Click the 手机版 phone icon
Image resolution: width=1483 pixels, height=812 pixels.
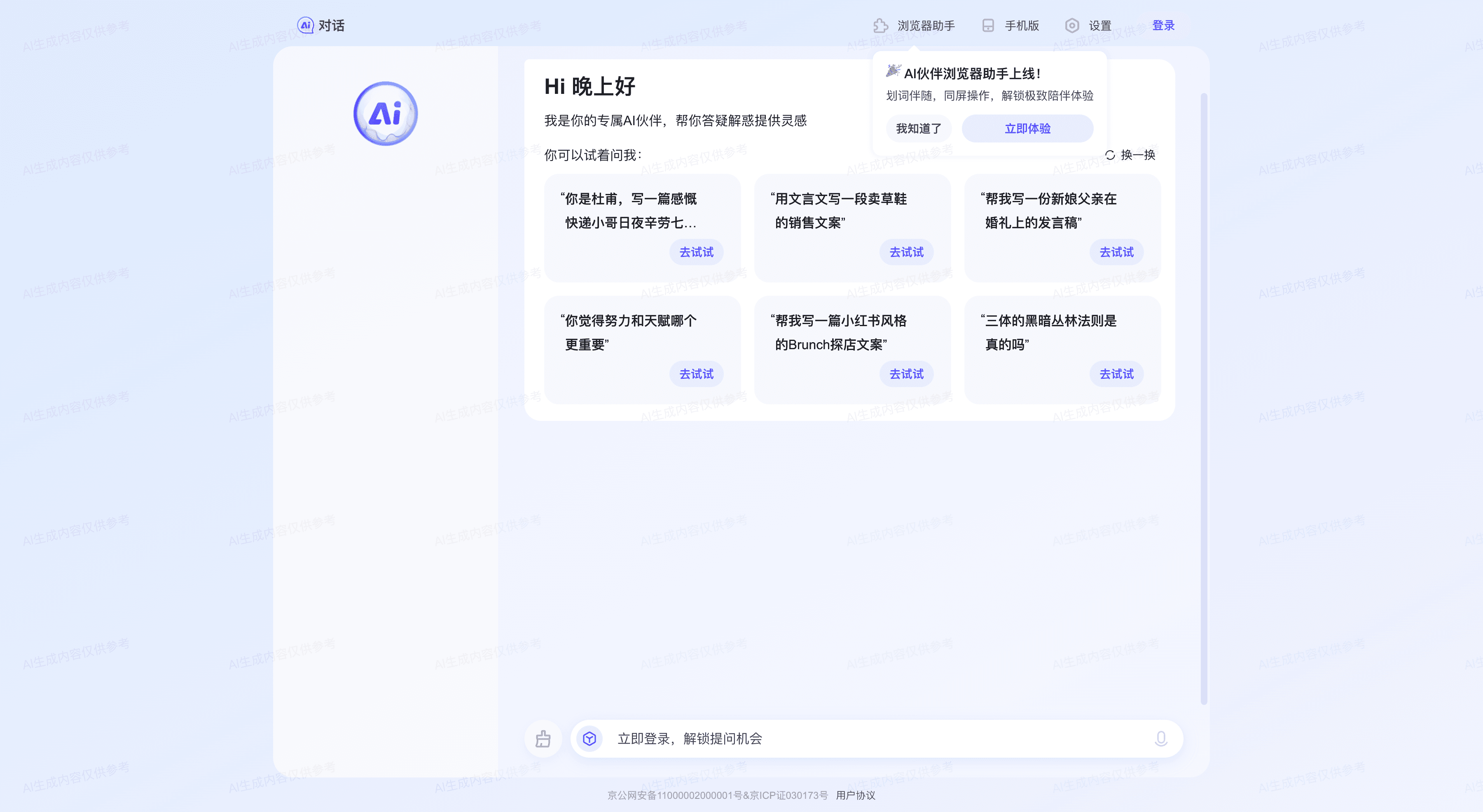pos(988,25)
